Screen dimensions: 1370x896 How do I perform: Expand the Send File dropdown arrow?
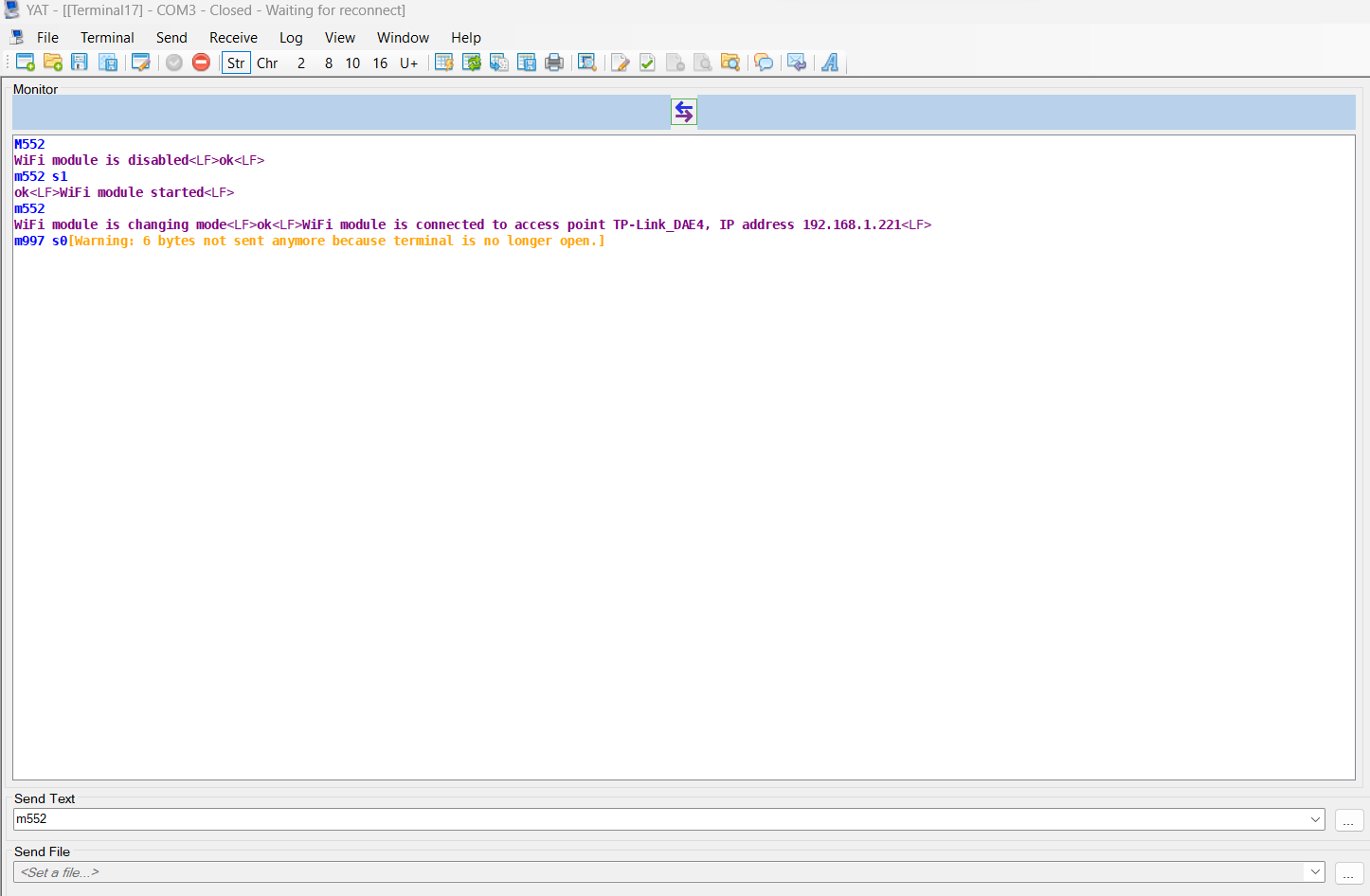point(1315,872)
